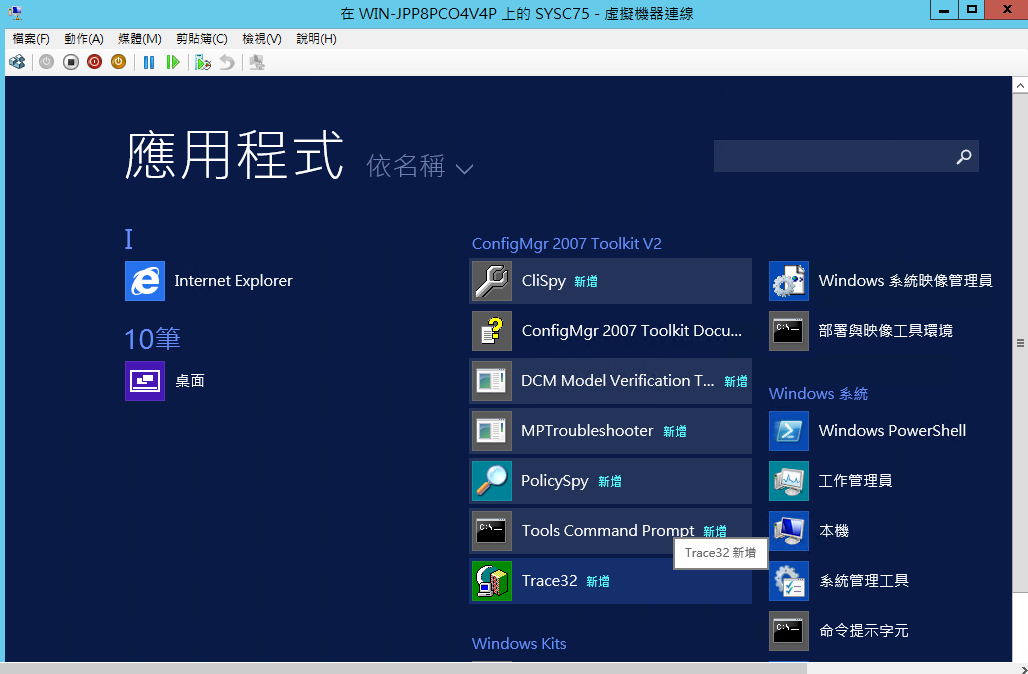Screen dimensions: 1028x674
Task: Click the letter I group header
Action: (x=128, y=239)
